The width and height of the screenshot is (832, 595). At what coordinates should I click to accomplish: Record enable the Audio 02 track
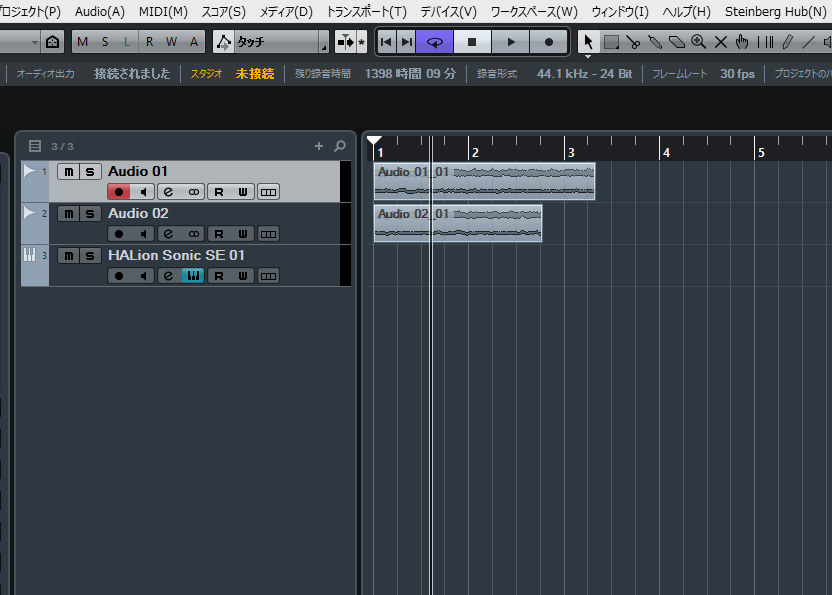click(119, 234)
